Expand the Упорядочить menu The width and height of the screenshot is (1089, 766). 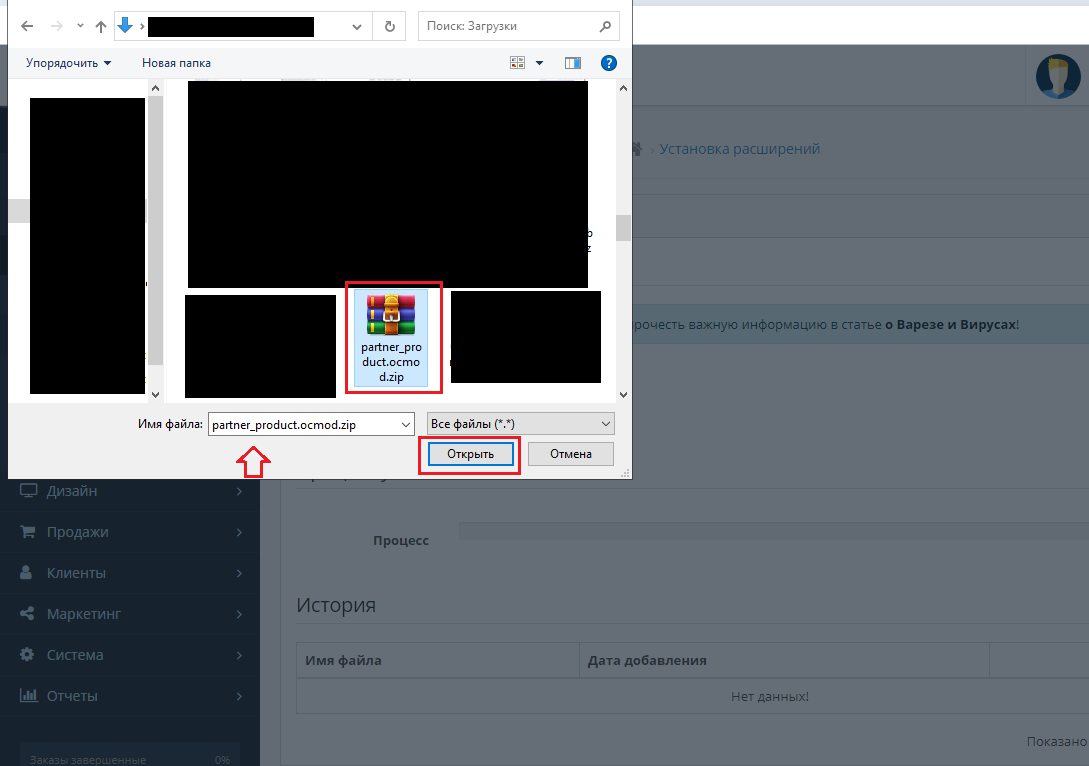pyautogui.click(x=68, y=63)
